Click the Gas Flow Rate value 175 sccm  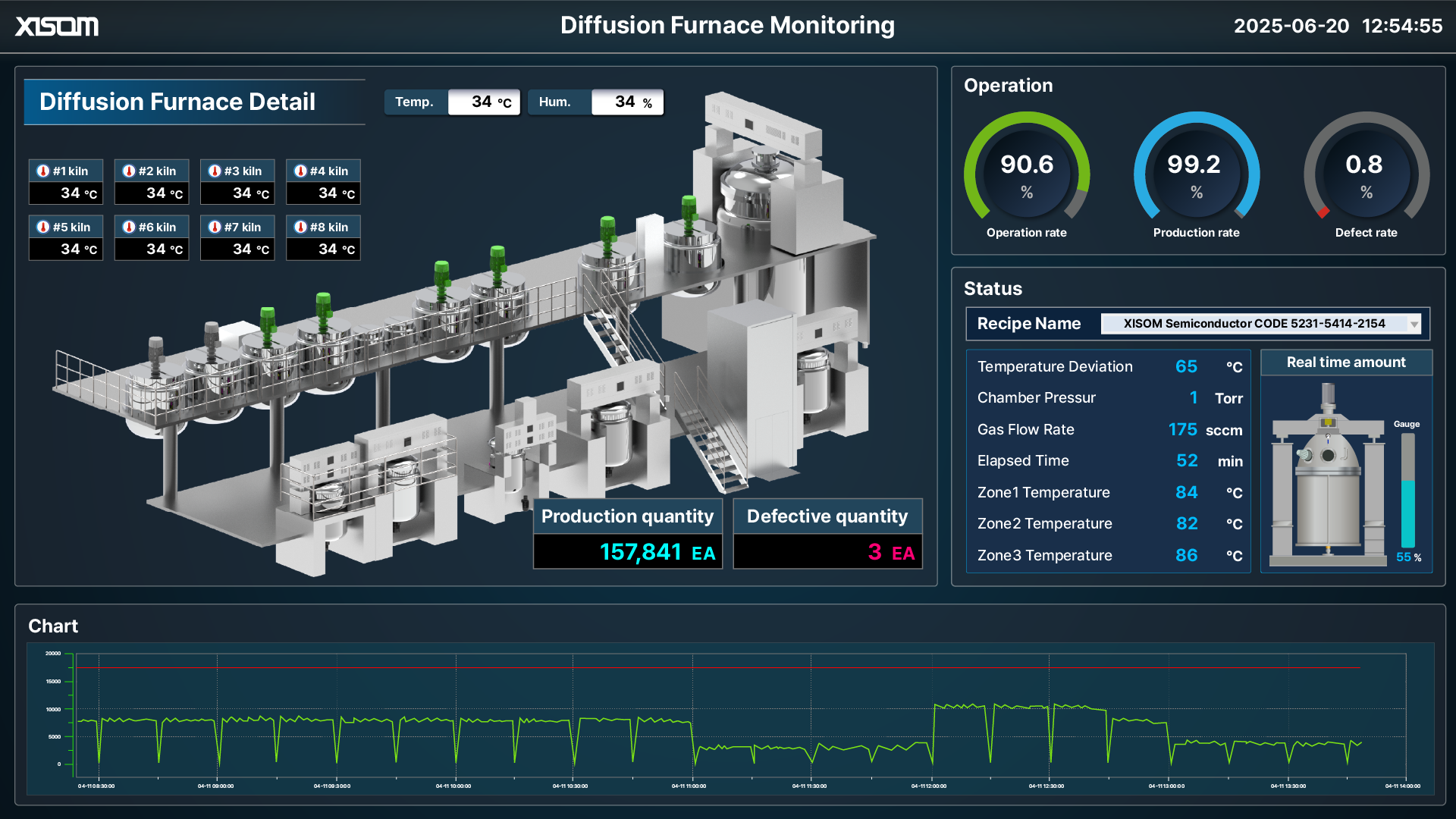[1182, 429]
